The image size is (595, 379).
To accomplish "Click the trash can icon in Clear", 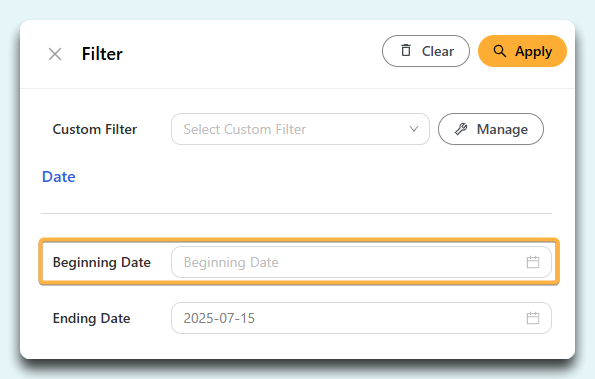I will (406, 50).
